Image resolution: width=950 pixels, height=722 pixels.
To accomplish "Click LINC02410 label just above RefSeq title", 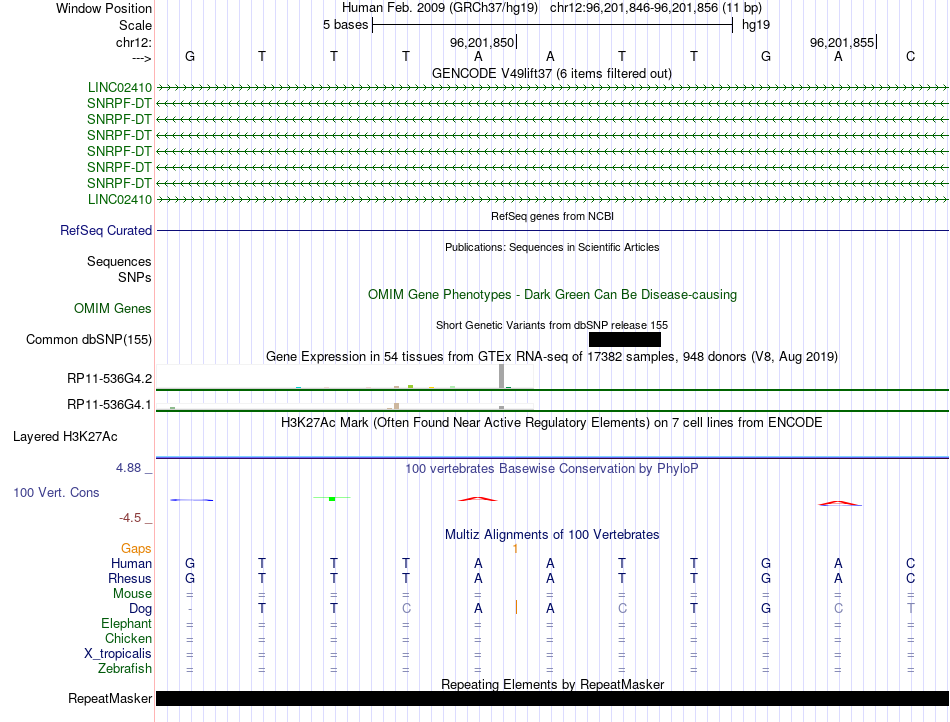I will point(120,199).
